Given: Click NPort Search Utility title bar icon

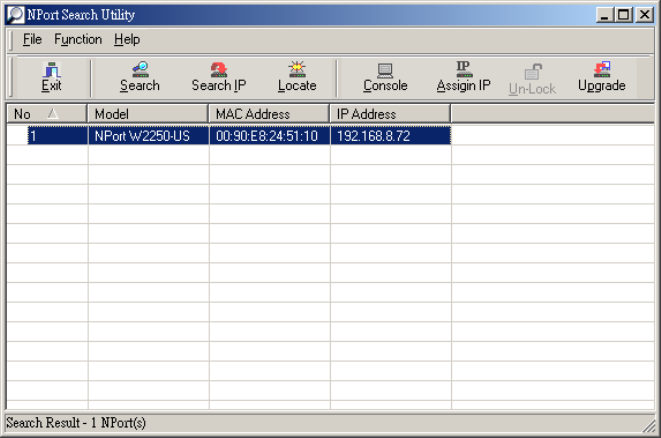Looking at the screenshot, I should click(x=16, y=15).
